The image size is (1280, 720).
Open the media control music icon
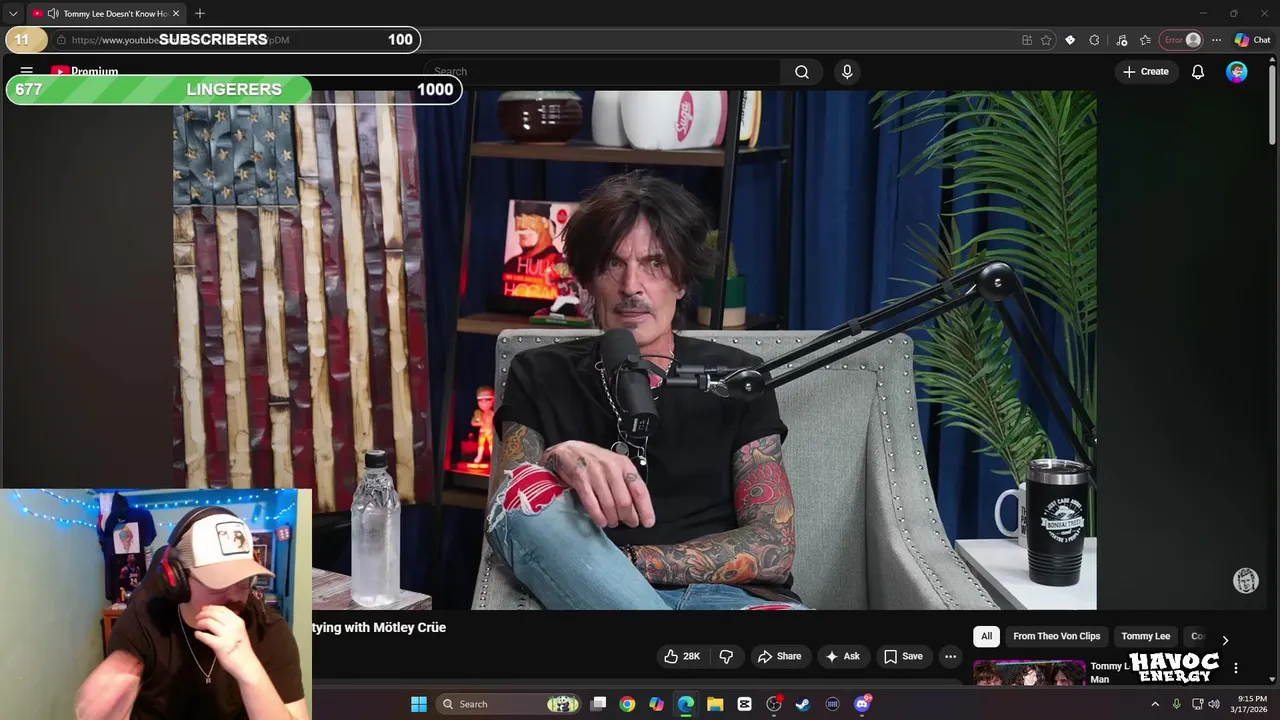[x=1122, y=40]
